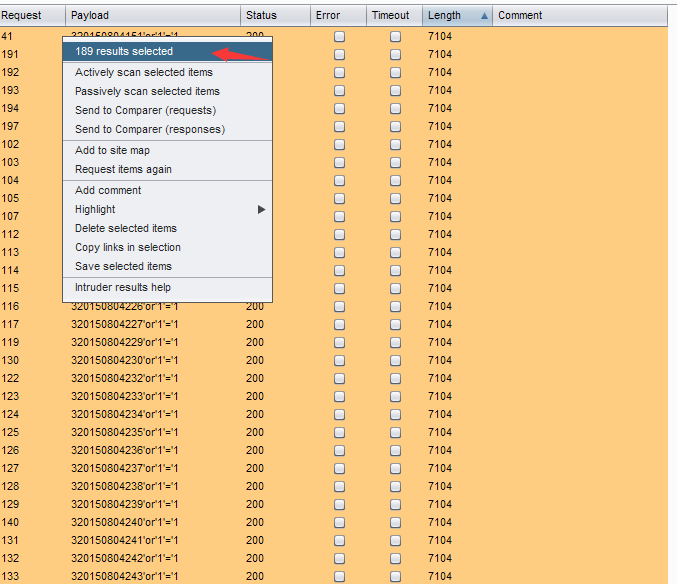Toggle Timeout checkbox for request 131
The height and width of the screenshot is (584, 677).
pyautogui.click(x=395, y=540)
